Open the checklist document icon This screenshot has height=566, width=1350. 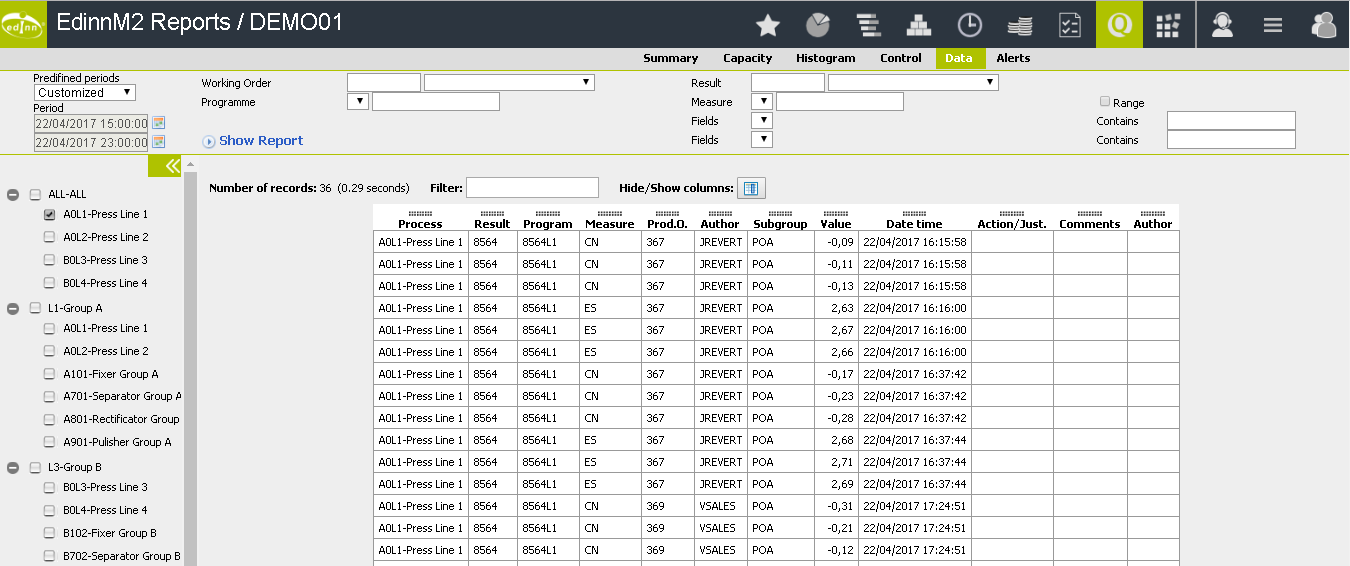[x=1069, y=25]
